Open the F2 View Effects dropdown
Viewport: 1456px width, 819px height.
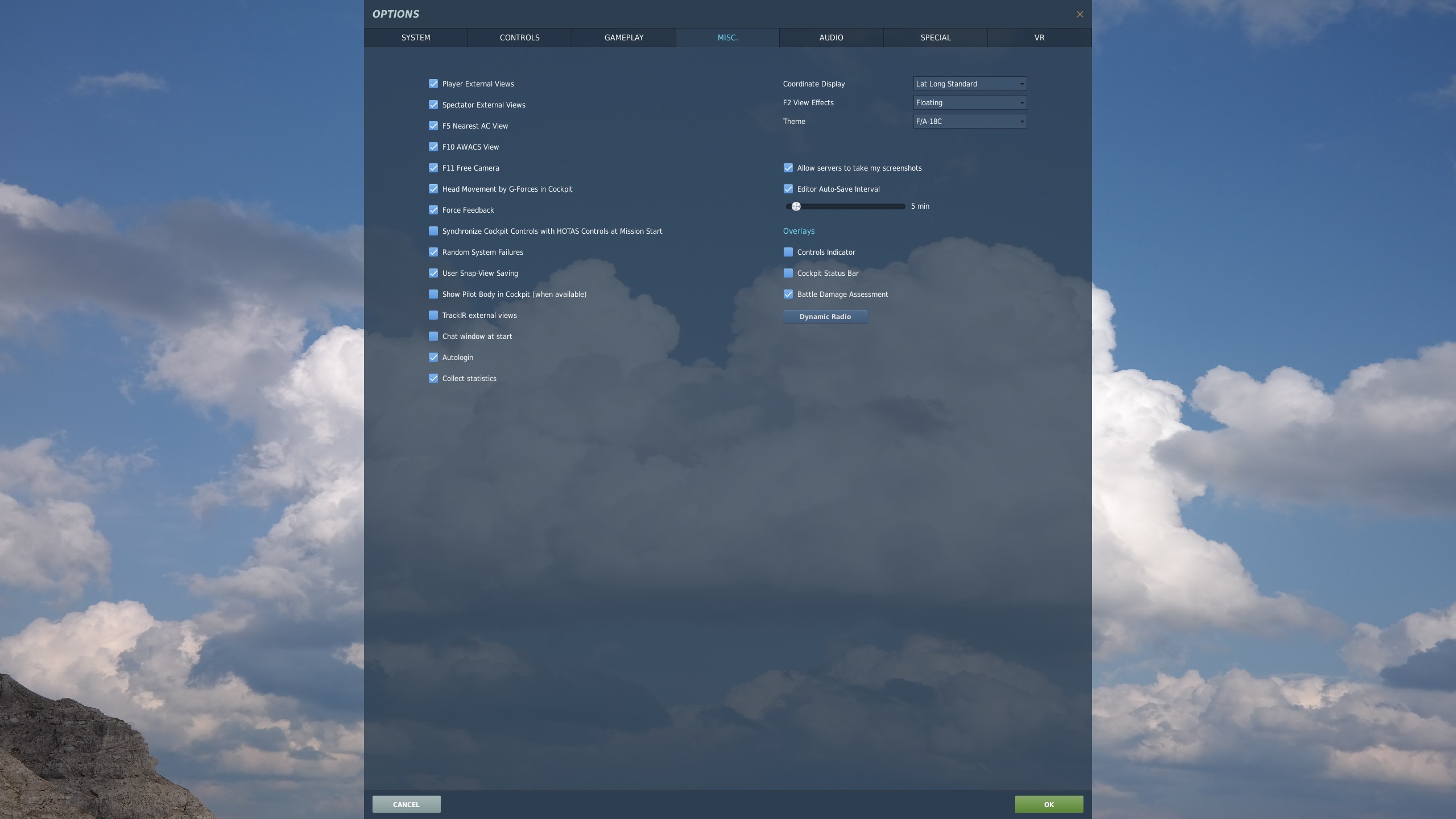tap(969, 102)
